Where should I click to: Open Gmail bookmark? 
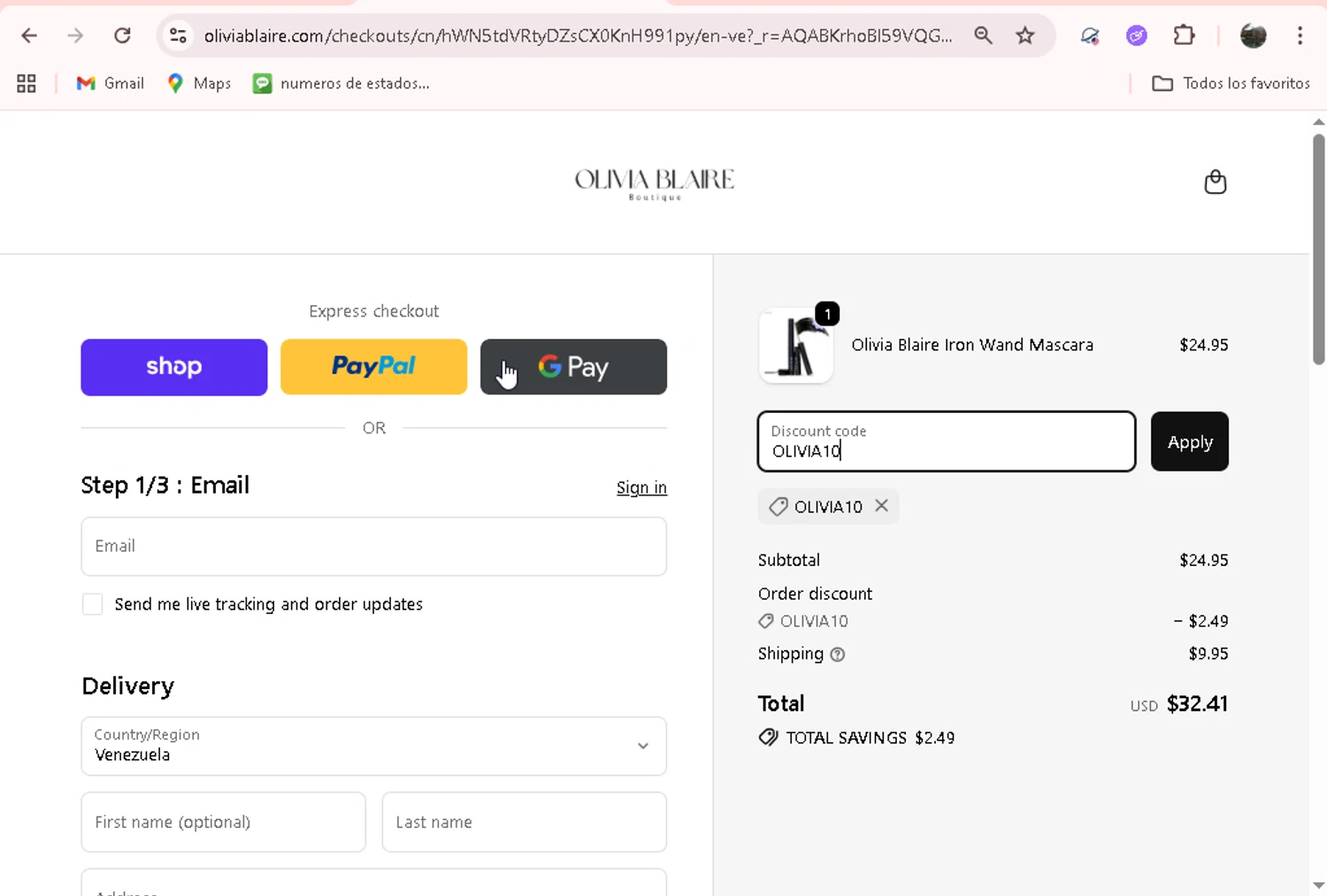110,83
